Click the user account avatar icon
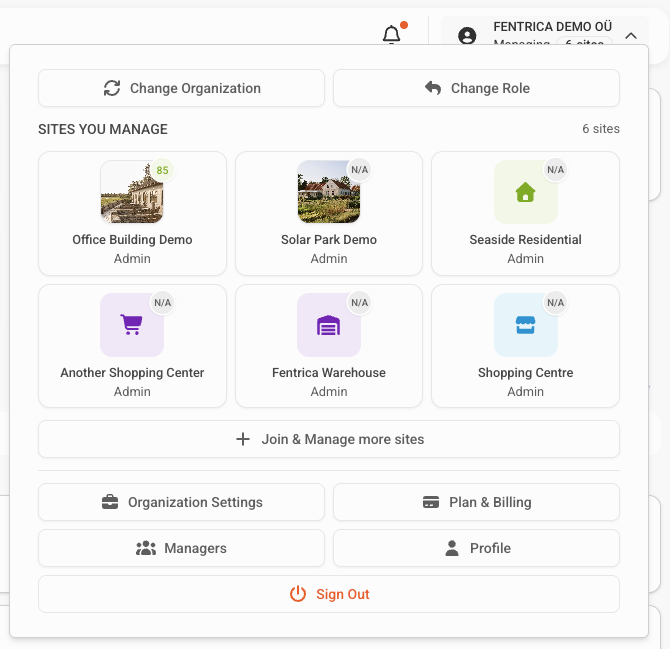The height and width of the screenshot is (649, 670). tap(467, 35)
